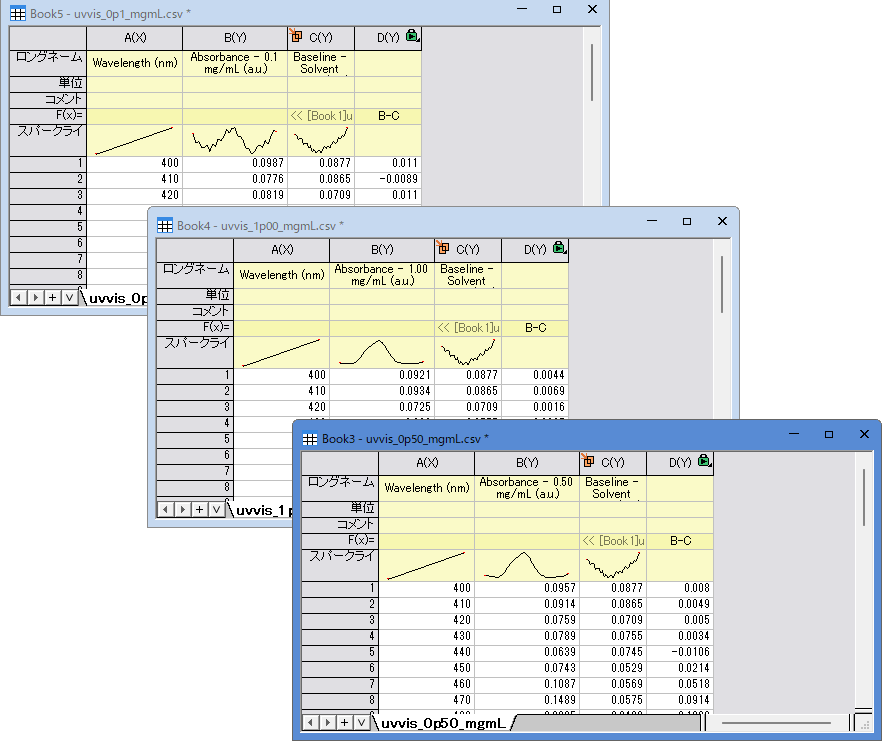Click 'Absorbance - 0.1 mg/mL' long name in Book5

pos(235,63)
